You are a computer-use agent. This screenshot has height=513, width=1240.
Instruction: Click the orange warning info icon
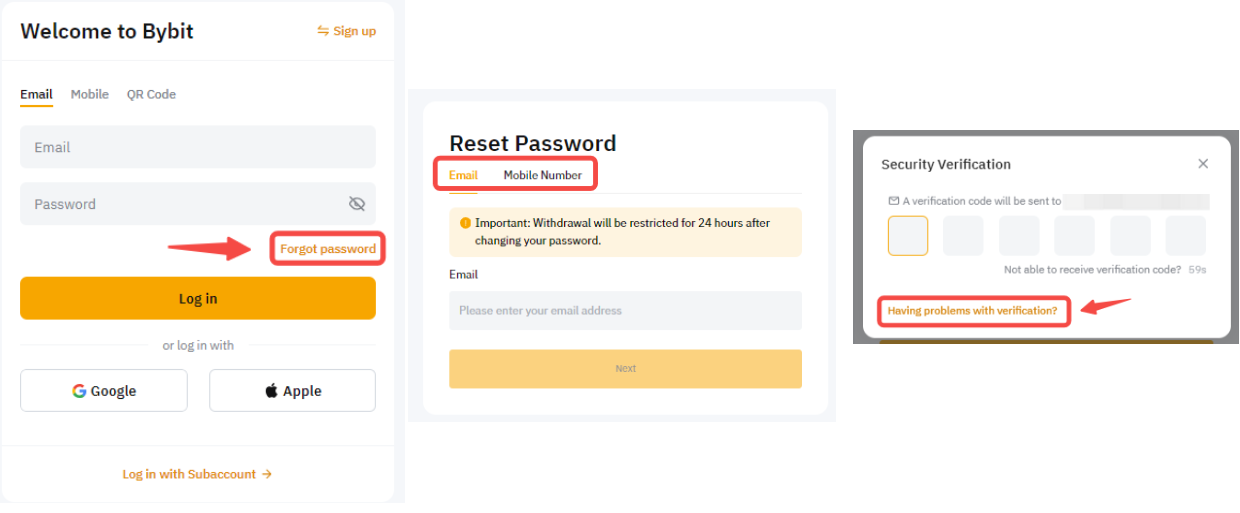click(x=465, y=223)
